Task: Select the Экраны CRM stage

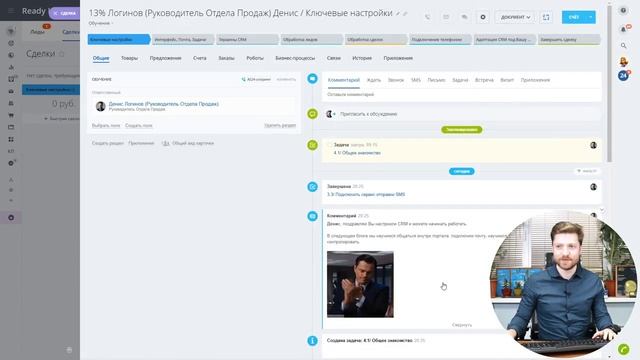Action: [x=247, y=40]
